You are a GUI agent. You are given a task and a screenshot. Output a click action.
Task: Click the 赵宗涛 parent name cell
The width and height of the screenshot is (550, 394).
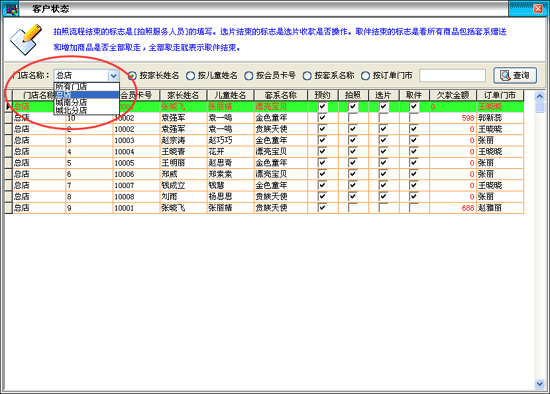tap(183, 140)
